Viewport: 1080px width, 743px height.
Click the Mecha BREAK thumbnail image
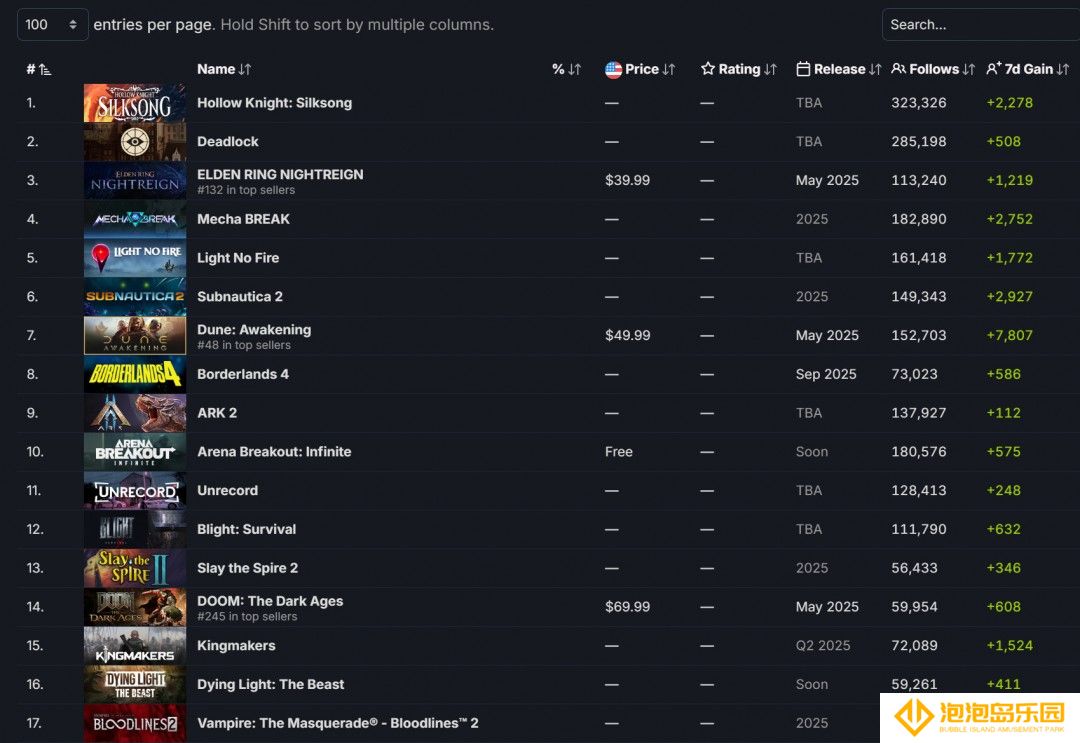135,219
